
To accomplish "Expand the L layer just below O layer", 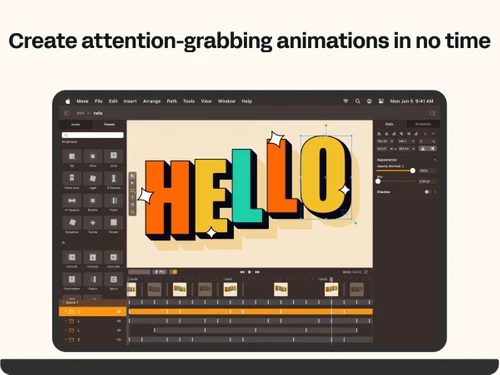I will pos(66,321).
